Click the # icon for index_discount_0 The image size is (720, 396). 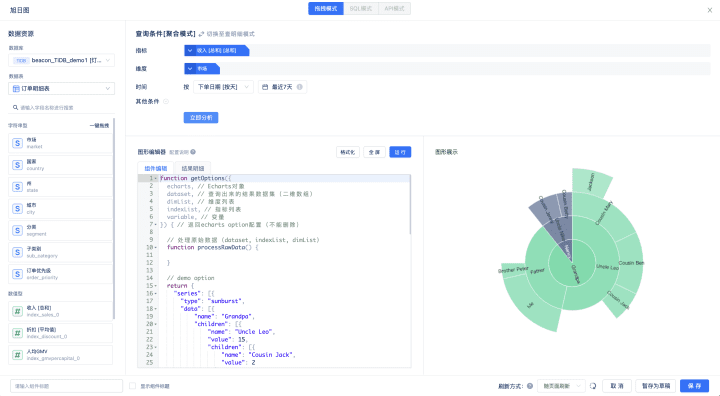pyautogui.click(x=17, y=333)
